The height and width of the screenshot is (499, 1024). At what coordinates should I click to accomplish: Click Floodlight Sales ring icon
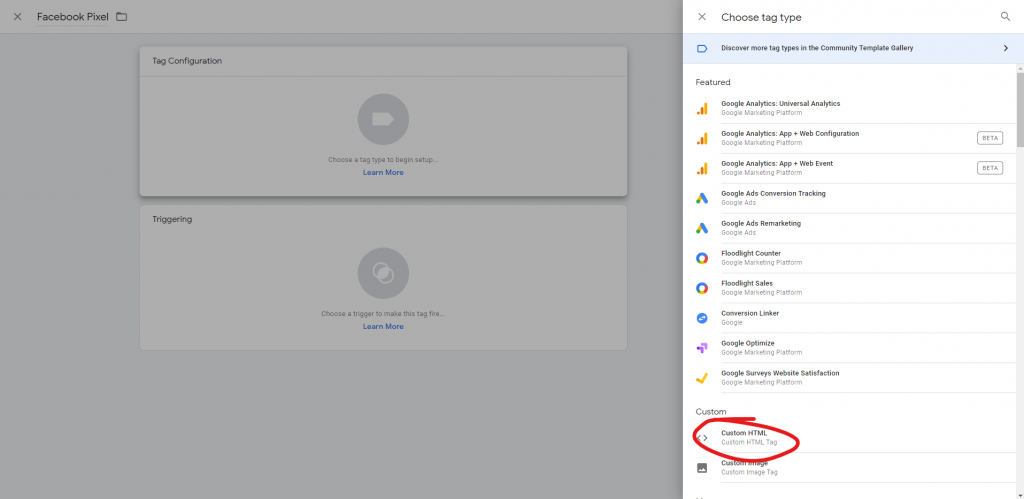[x=702, y=288]
